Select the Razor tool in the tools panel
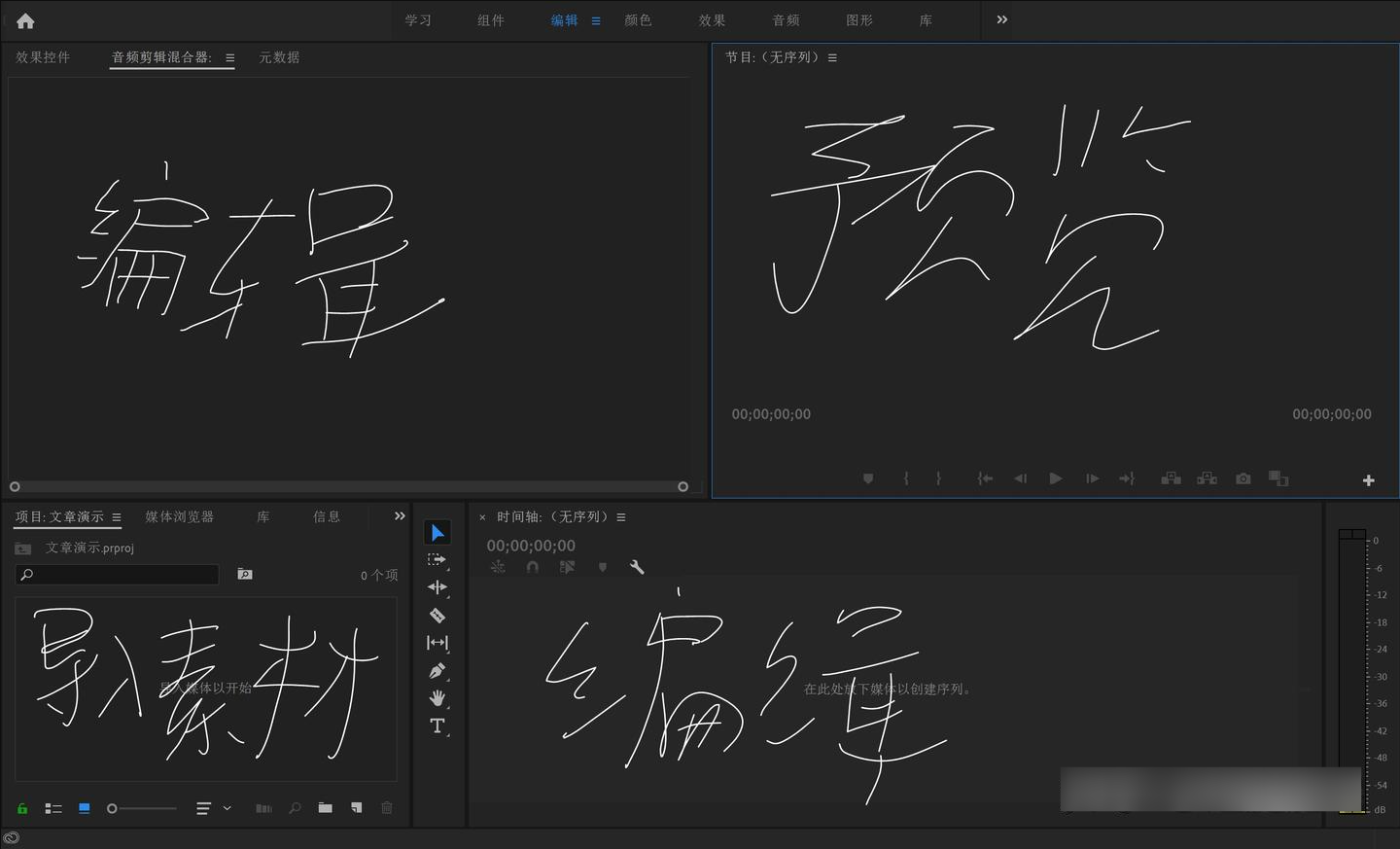The image size is (1400, 849). 437,615
